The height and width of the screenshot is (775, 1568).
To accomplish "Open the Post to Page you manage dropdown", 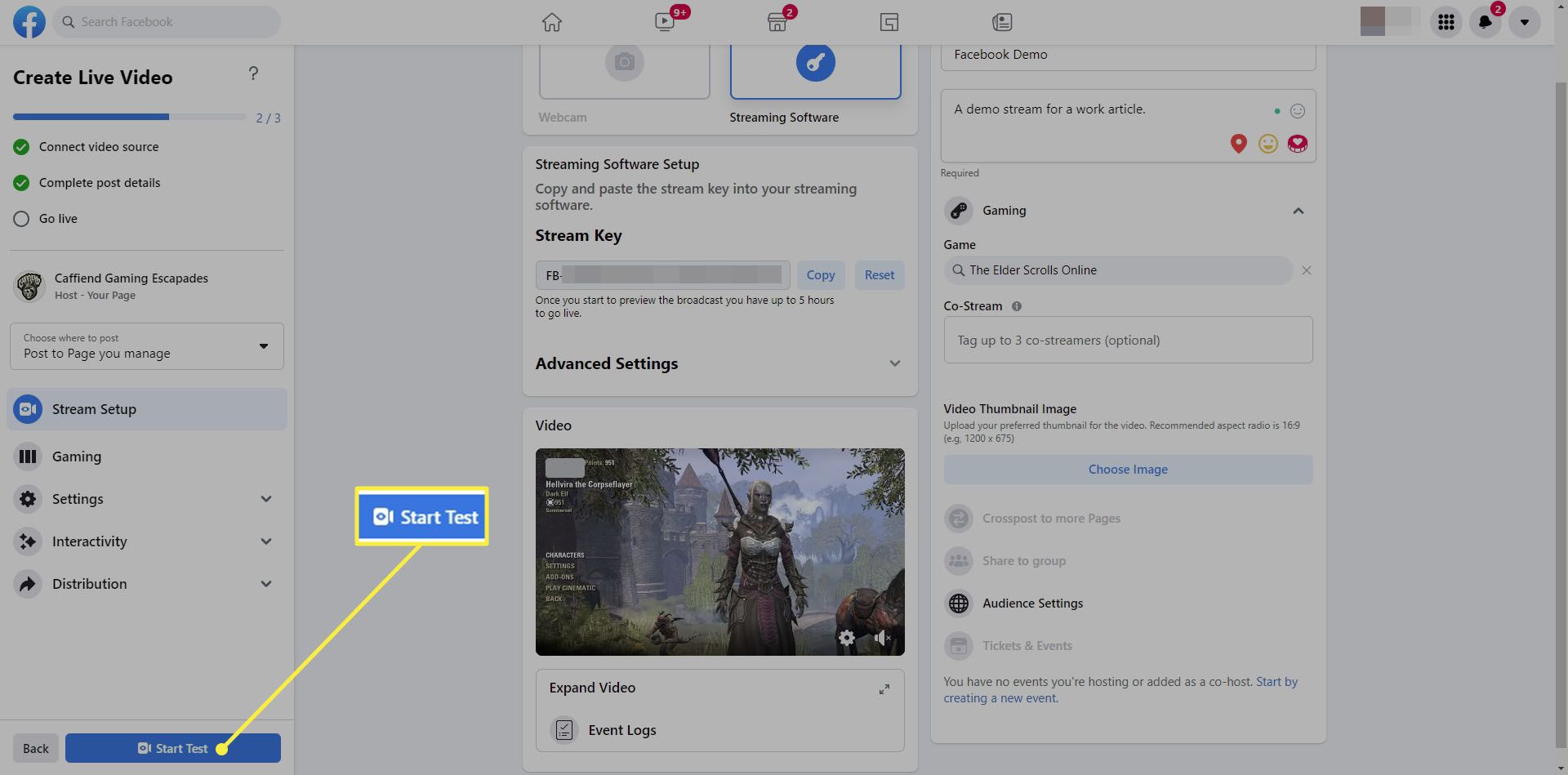I will pos(147,346).
